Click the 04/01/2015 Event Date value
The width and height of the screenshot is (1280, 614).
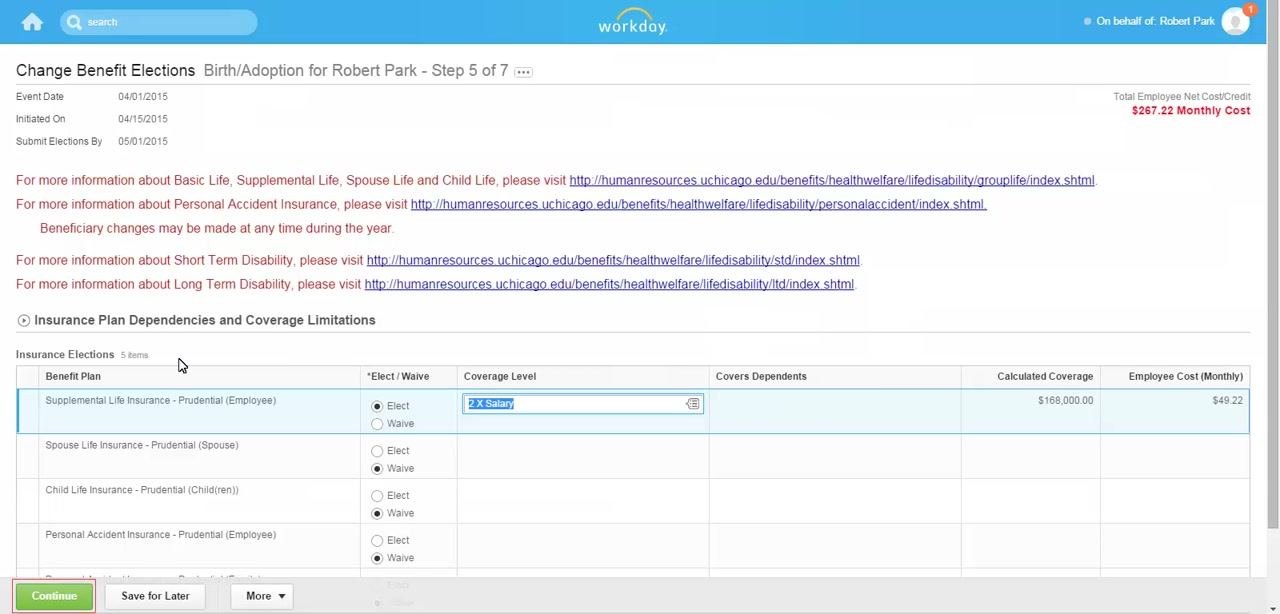(x=143, y=97)
